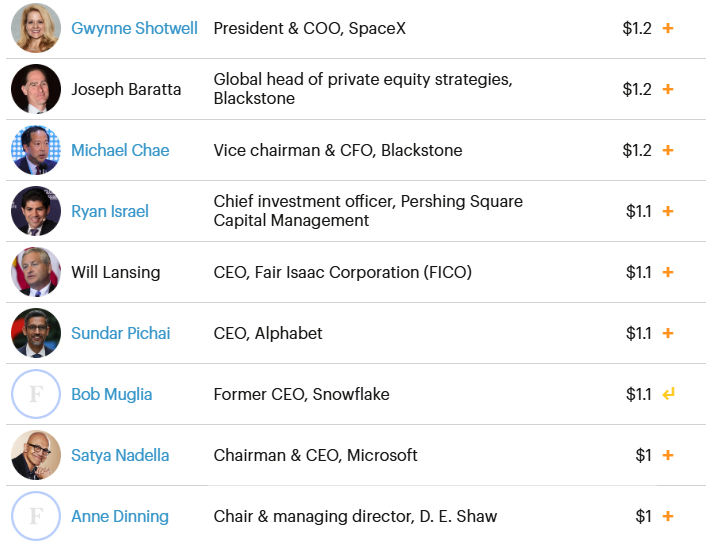The width and height of the screenshot is (722, 546).
Task: Expand Satya Nadella row plus icon
Action: (x=668, y=455)
